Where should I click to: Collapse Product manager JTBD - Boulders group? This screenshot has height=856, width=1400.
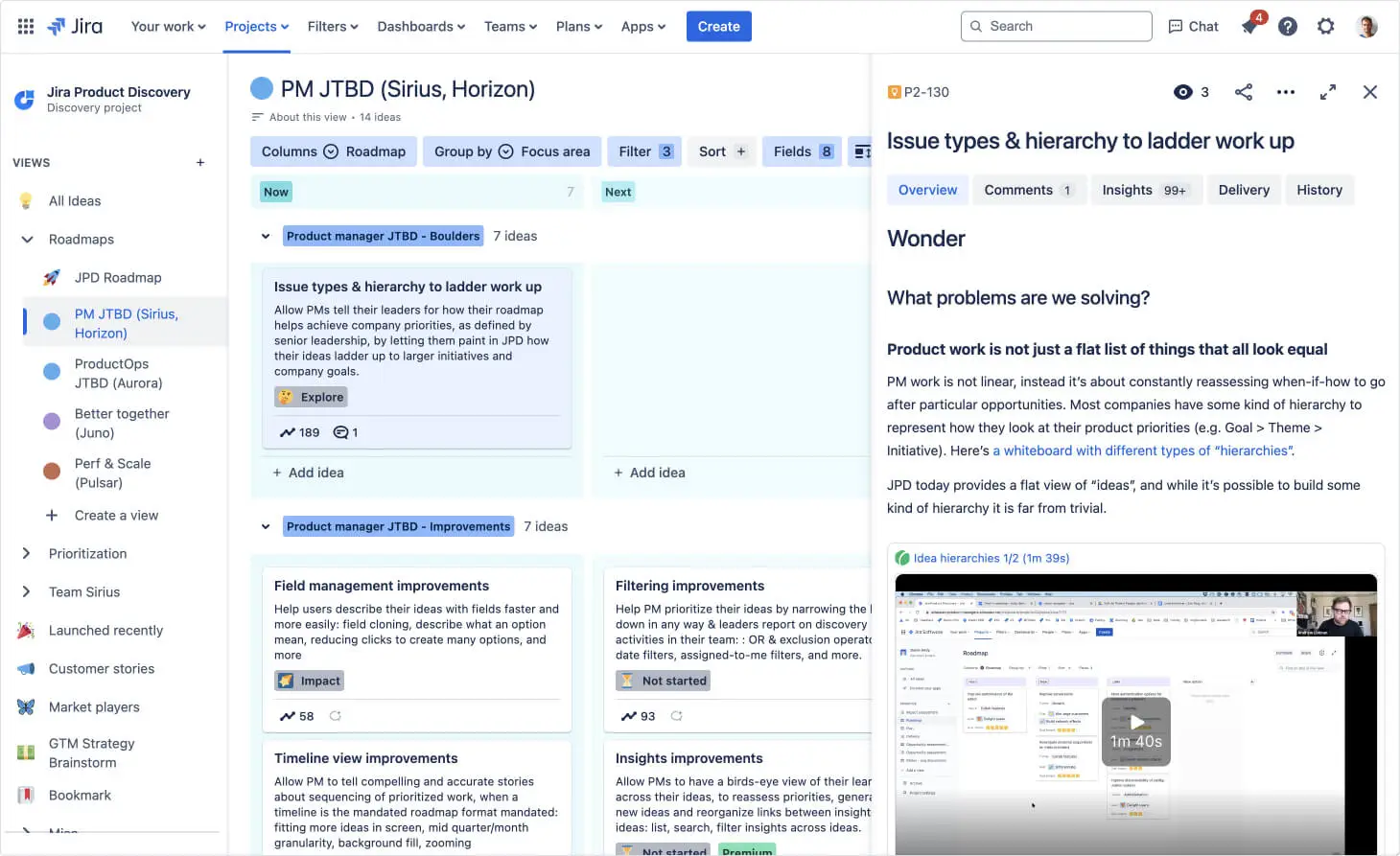[x=266, y=236]
